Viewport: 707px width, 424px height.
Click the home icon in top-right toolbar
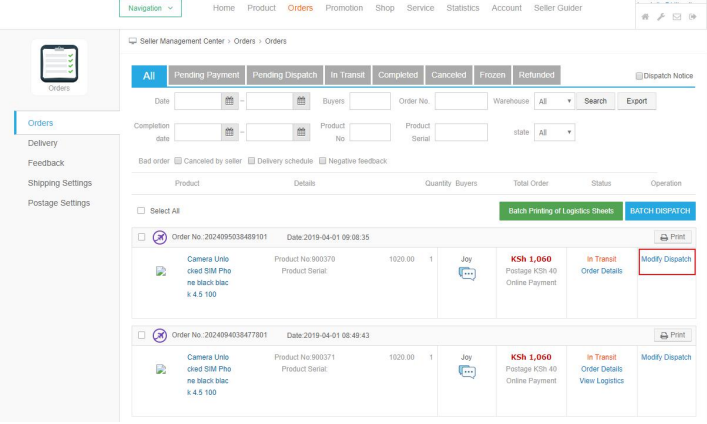coord(645,18)
